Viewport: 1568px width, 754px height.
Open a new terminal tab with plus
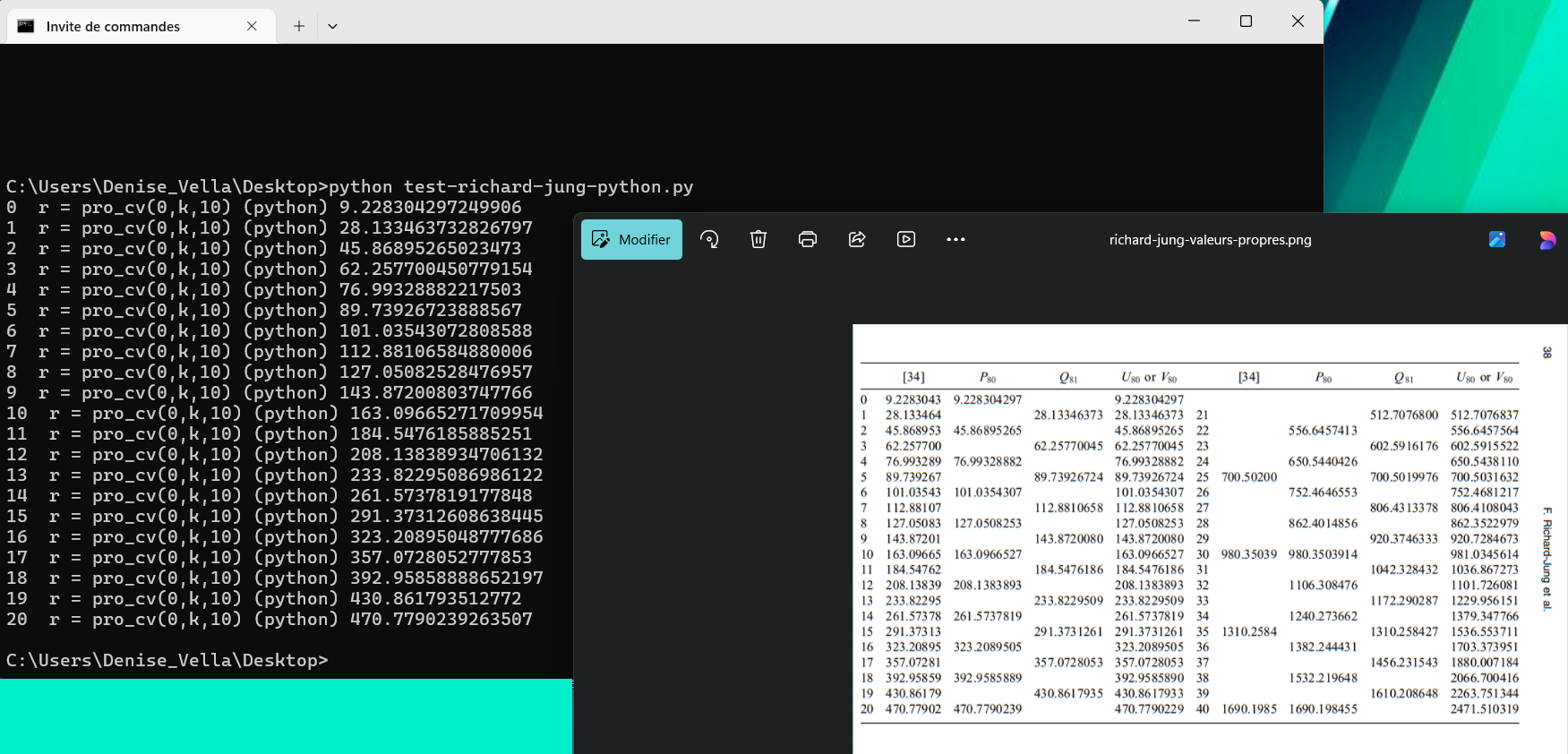tap(299, 26)
